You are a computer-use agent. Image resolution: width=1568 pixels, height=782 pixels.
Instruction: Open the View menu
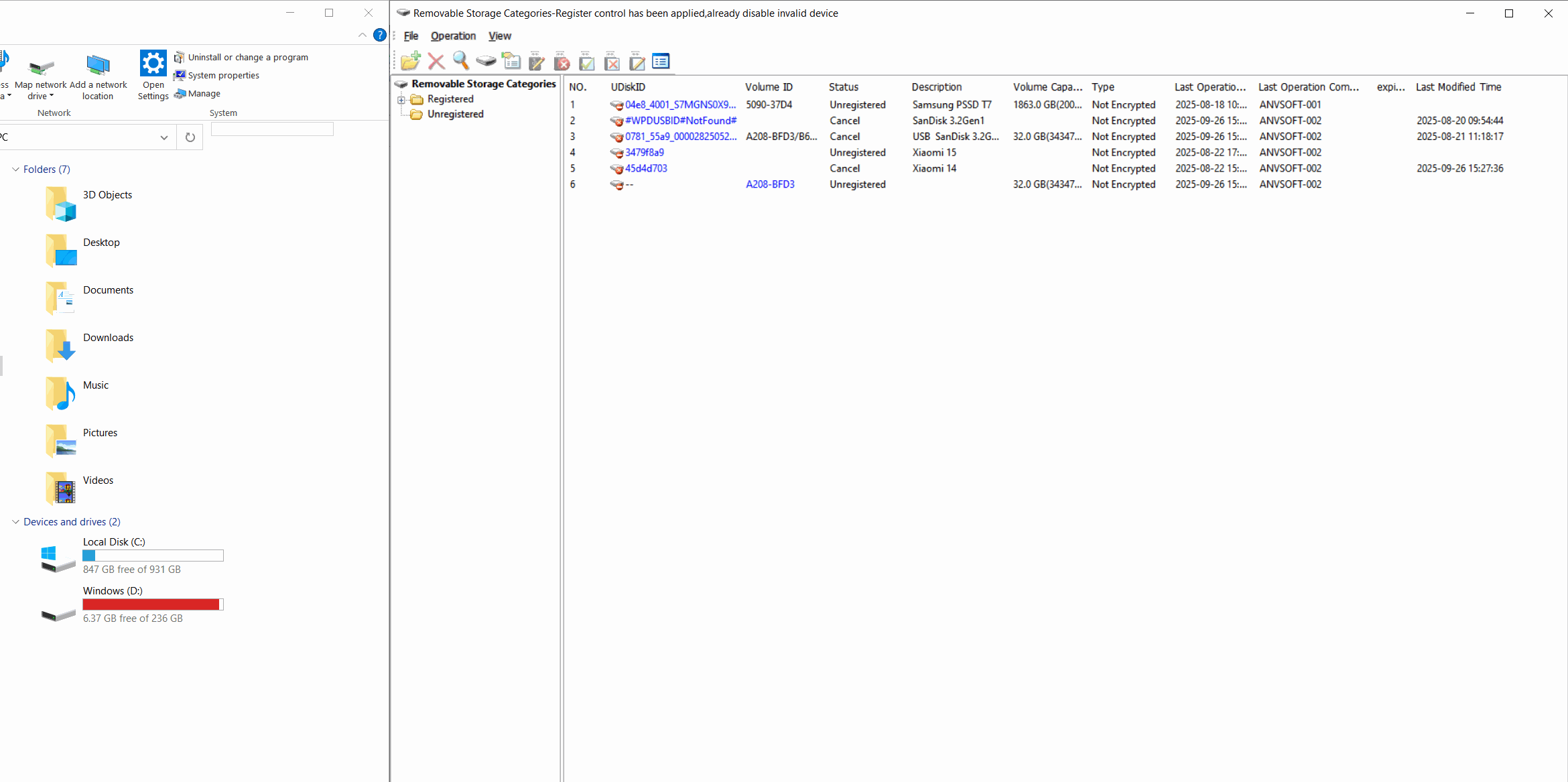coord(499,36)
